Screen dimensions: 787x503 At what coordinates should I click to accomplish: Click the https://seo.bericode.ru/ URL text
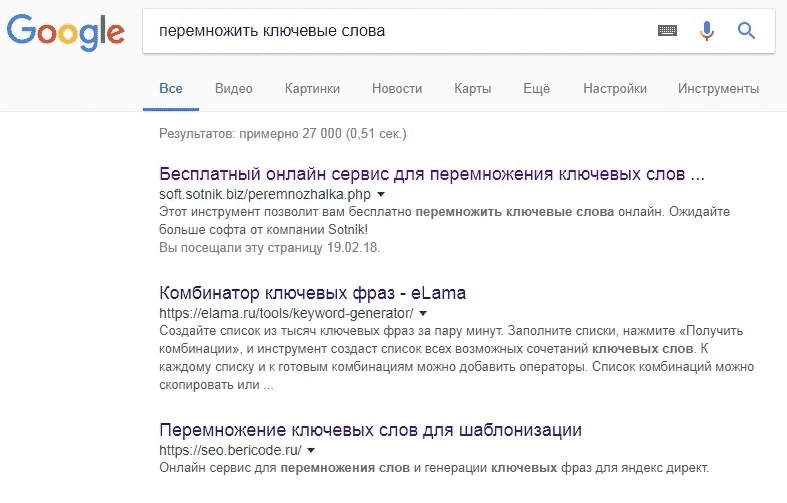tap(230, 450)
